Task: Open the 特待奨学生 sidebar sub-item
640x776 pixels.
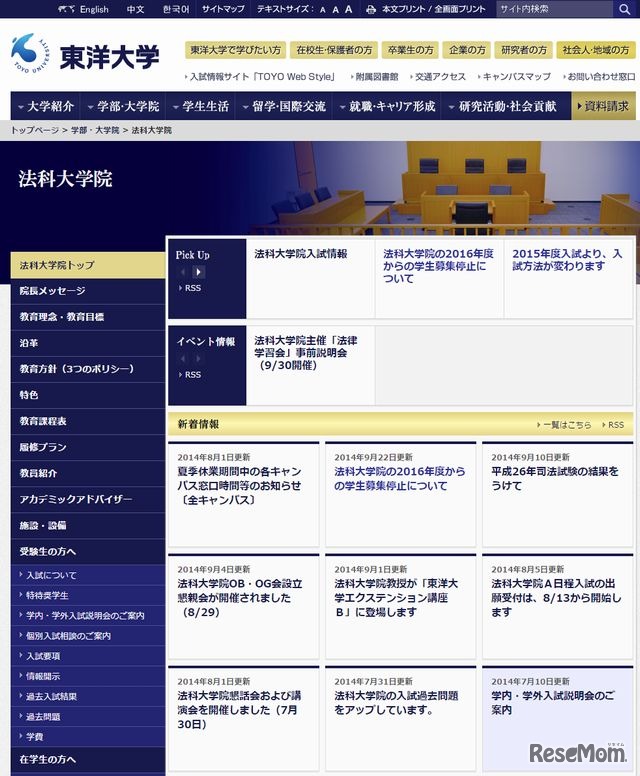Action: pos(88,596)
